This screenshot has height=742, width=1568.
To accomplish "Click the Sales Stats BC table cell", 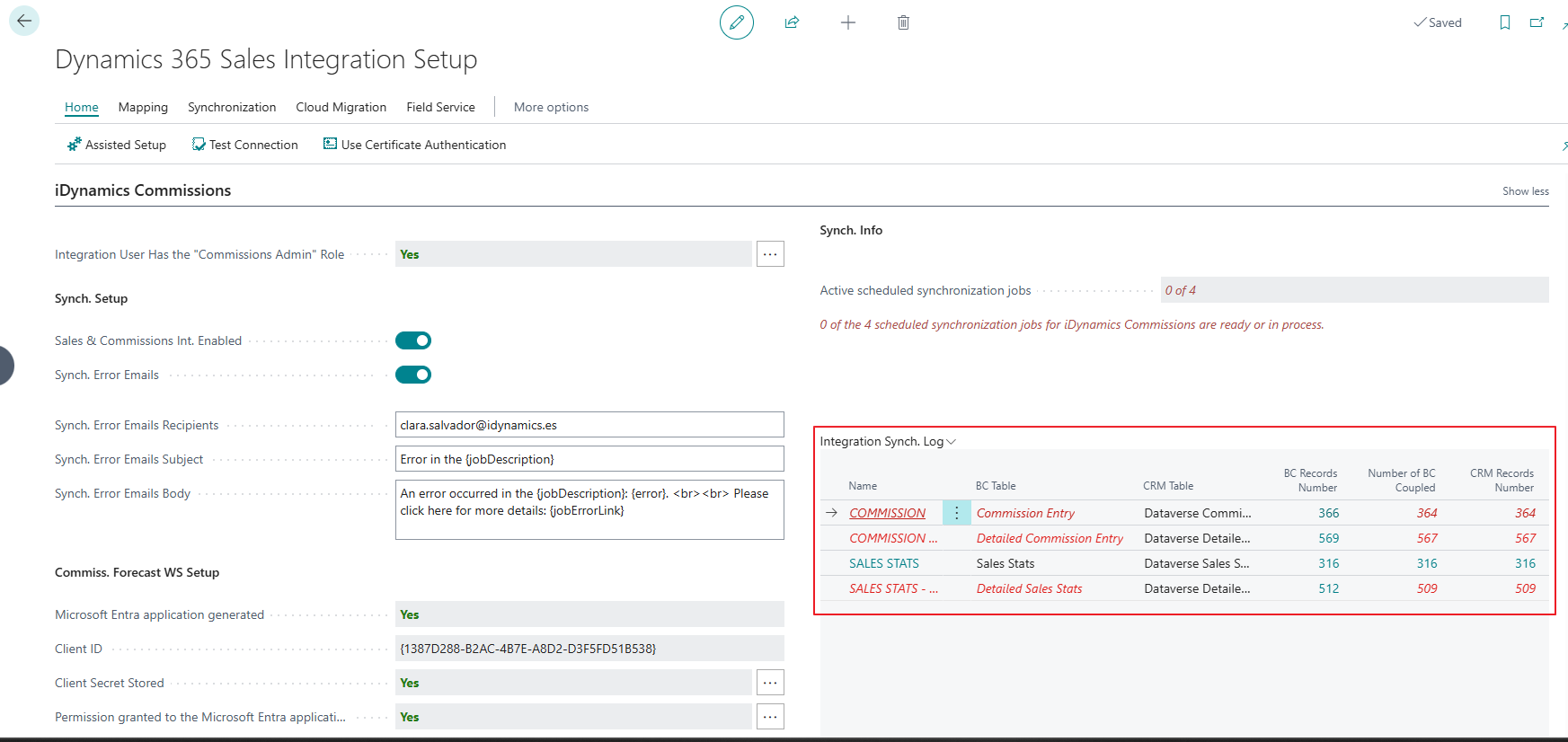I will click(x=1005, y=563).
